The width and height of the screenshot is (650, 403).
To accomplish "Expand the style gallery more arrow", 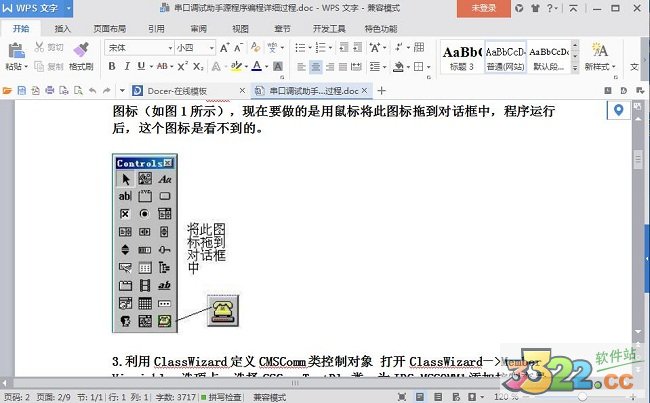I will (575, 68).
